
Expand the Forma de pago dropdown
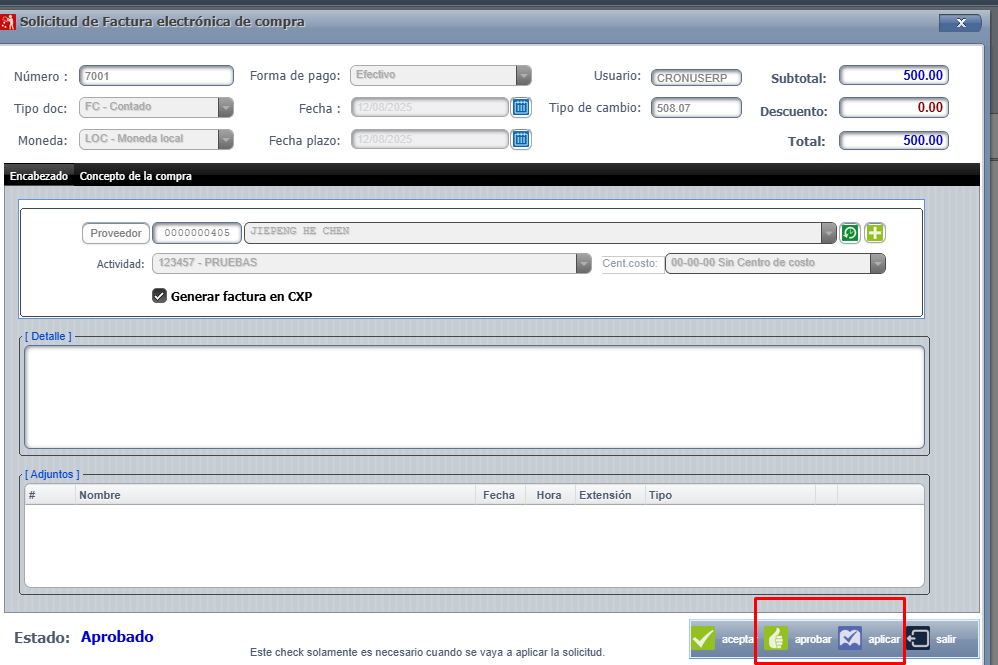(x=523, y=76)
